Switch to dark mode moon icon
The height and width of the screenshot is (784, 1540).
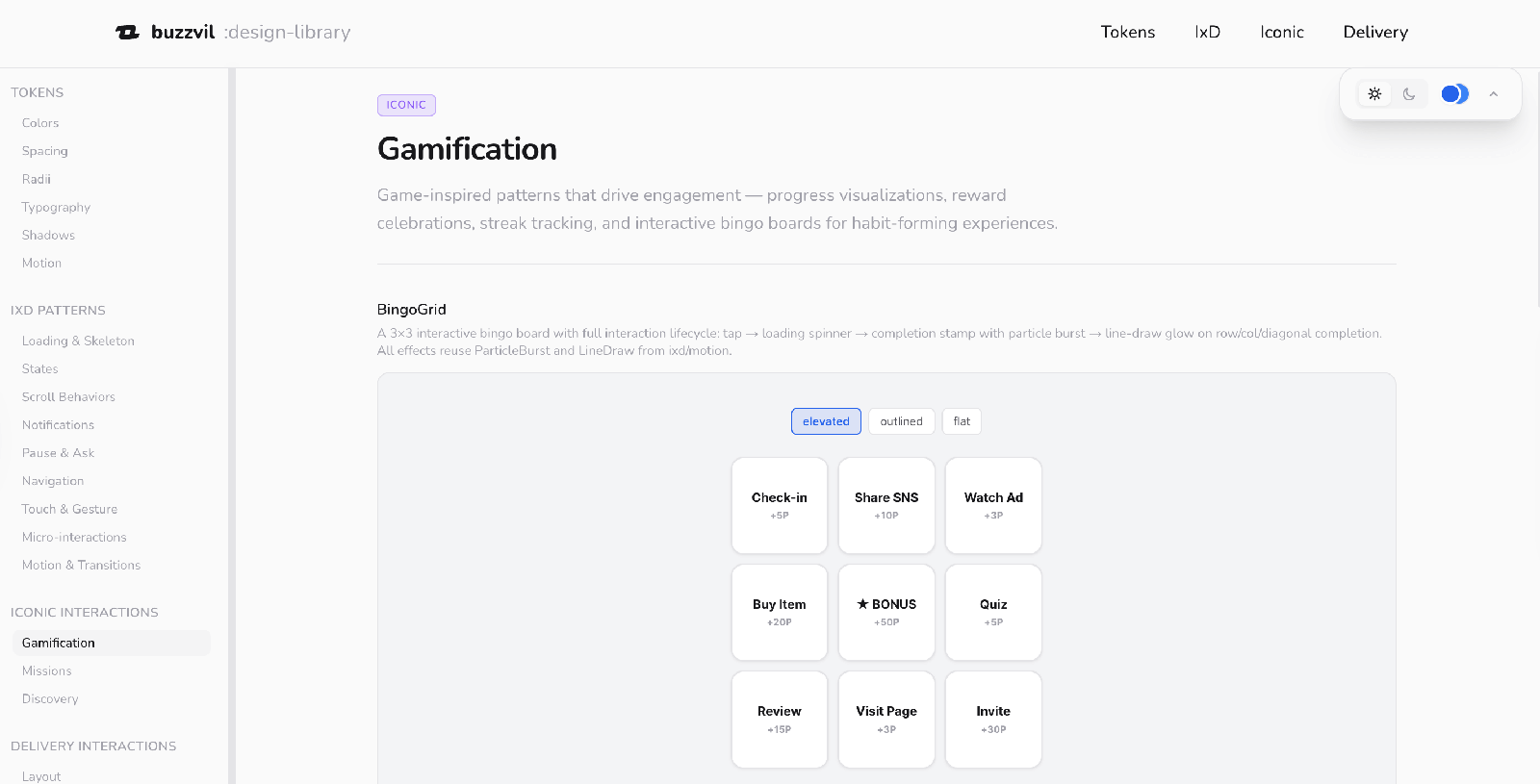coord(1409,94)
